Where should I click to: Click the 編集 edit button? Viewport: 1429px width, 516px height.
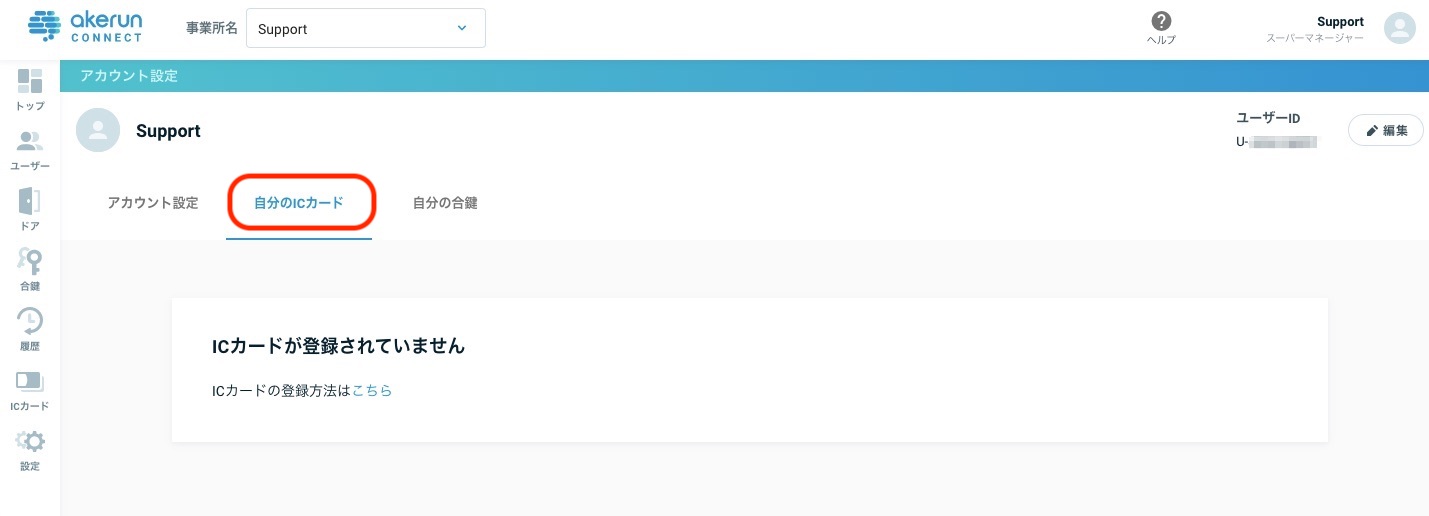coord(1386,130)
